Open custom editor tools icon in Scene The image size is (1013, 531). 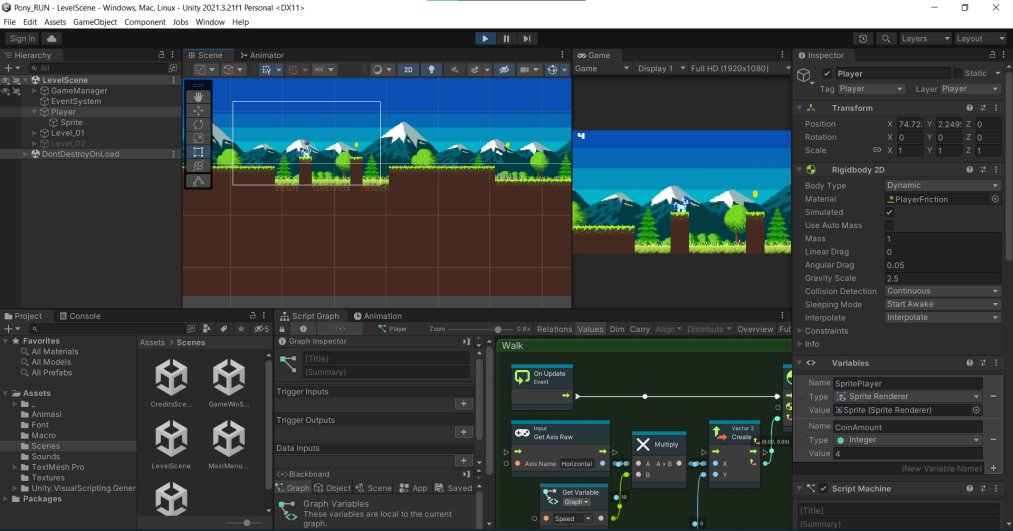(x=198, y=181)
